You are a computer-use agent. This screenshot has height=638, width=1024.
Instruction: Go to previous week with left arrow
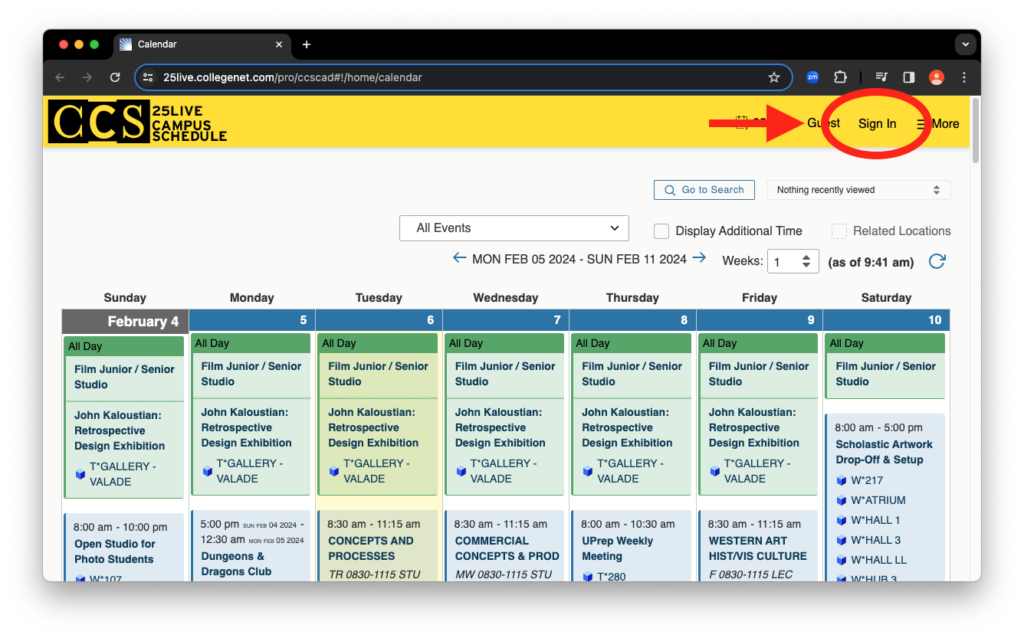coord(459,259)
